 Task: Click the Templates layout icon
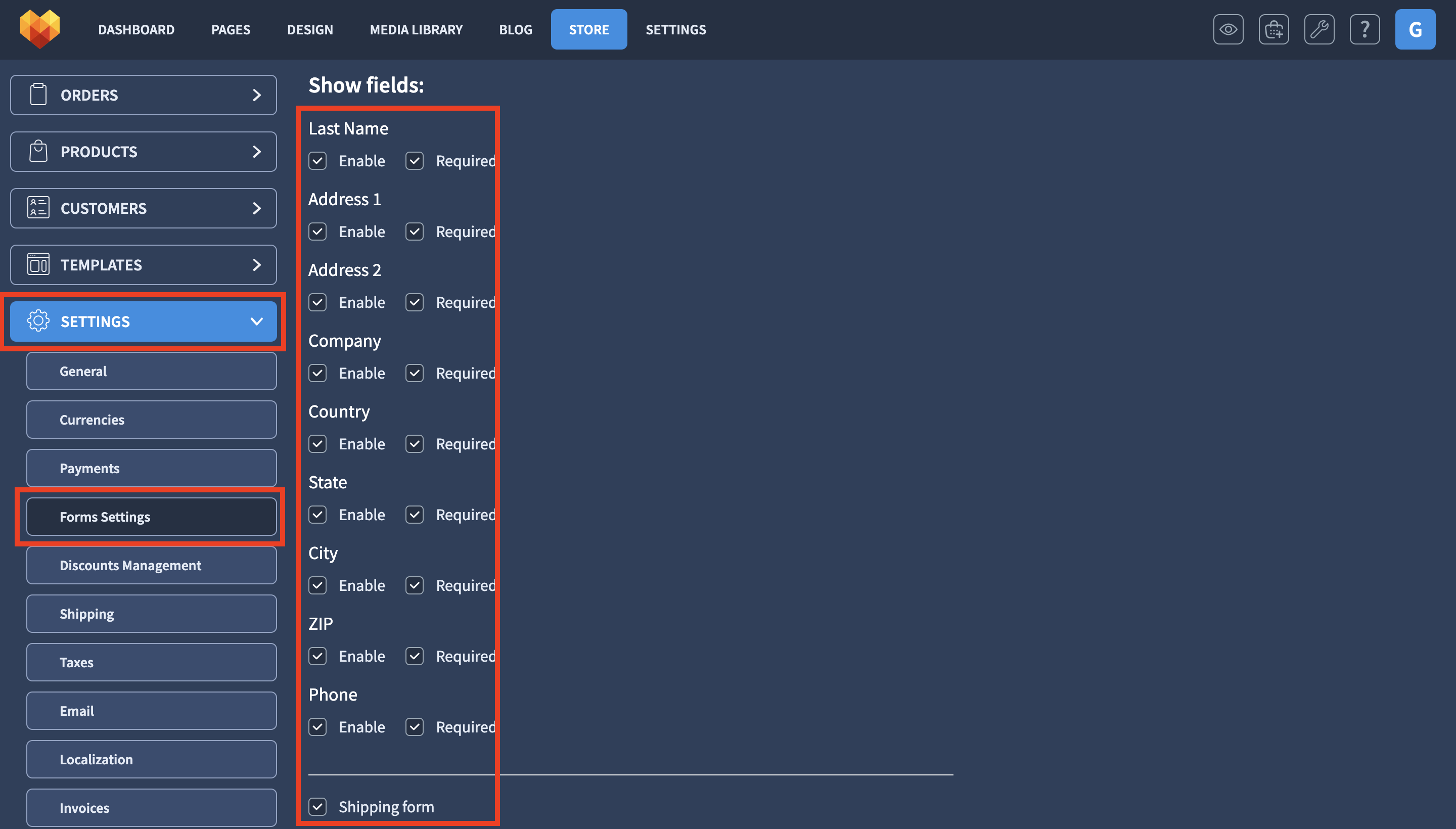[x=38, y=264]
